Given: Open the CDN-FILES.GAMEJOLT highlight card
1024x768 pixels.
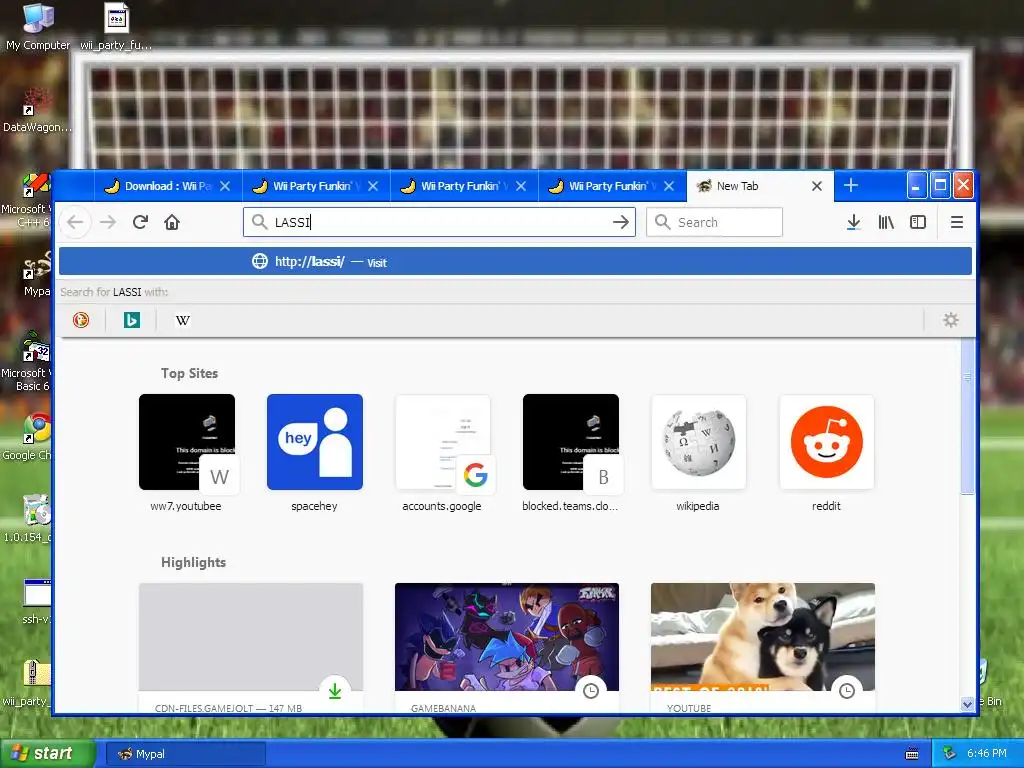Looking at the screenshot, I should click(251, 647).
